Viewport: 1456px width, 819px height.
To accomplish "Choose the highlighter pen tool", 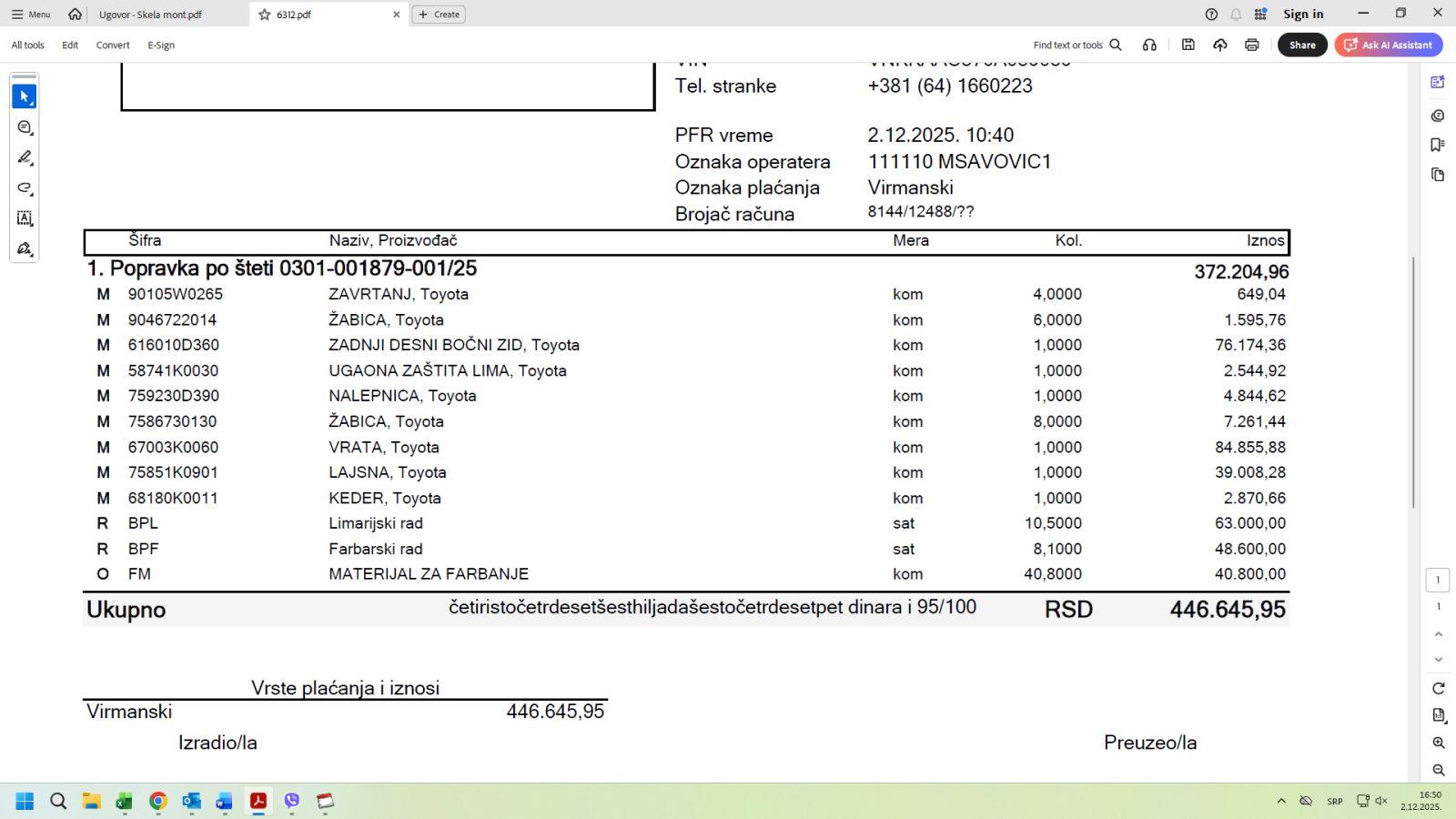I will [25, 157].
